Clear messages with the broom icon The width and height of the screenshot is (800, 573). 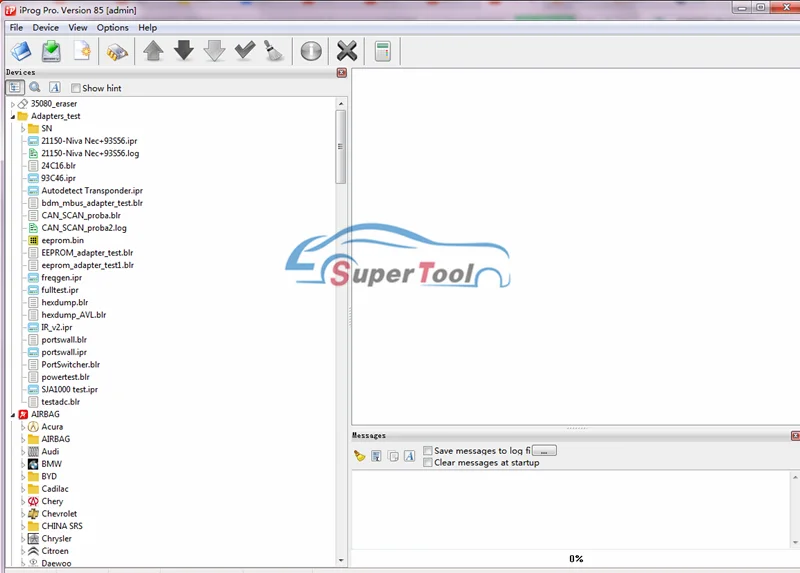pyautogui.click(x=359, y=456)
